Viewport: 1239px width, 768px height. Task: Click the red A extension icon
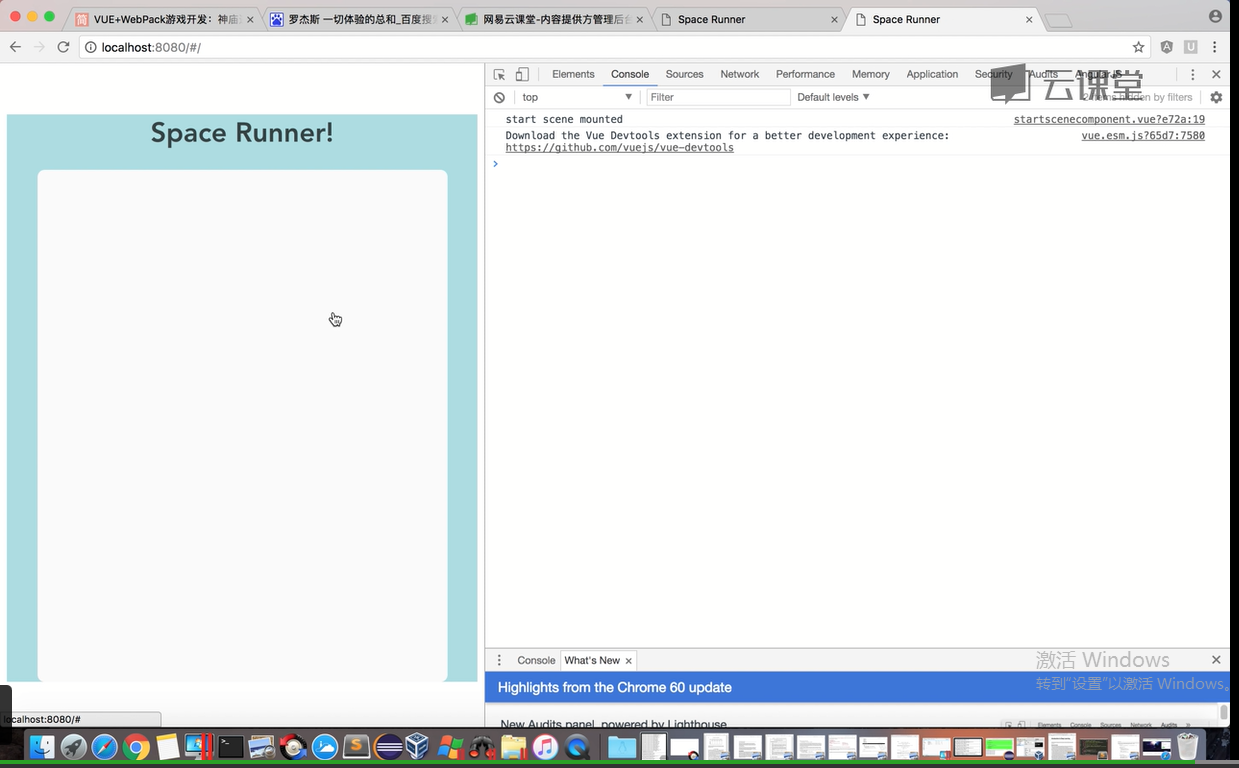1166,47
